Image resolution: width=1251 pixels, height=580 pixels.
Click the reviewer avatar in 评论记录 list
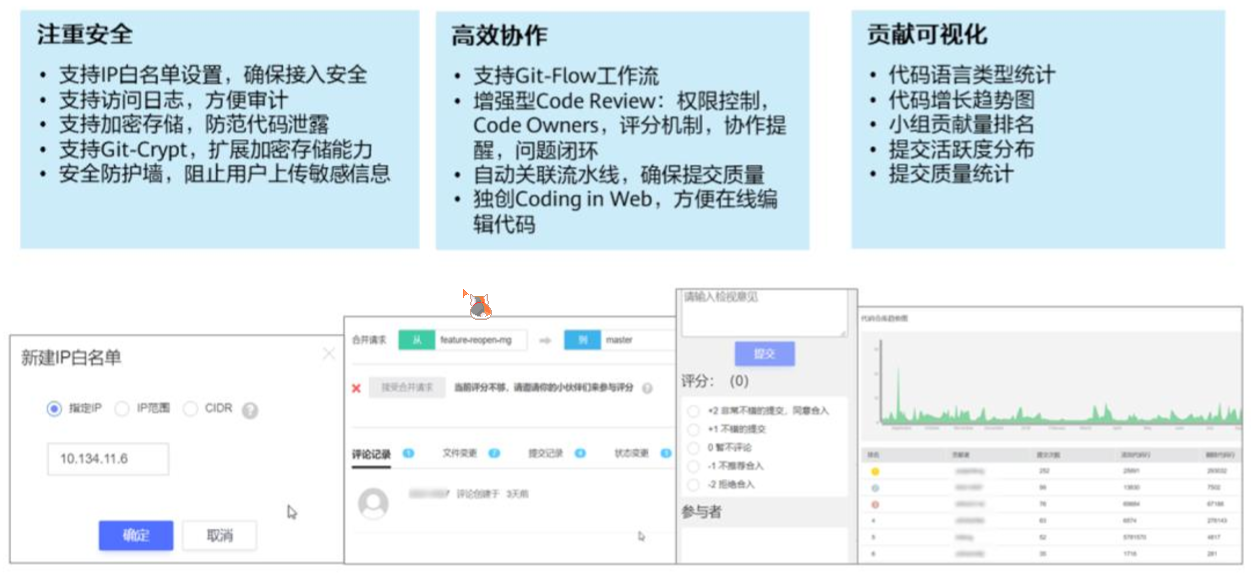pyautogui.click(x=371, y=502)
